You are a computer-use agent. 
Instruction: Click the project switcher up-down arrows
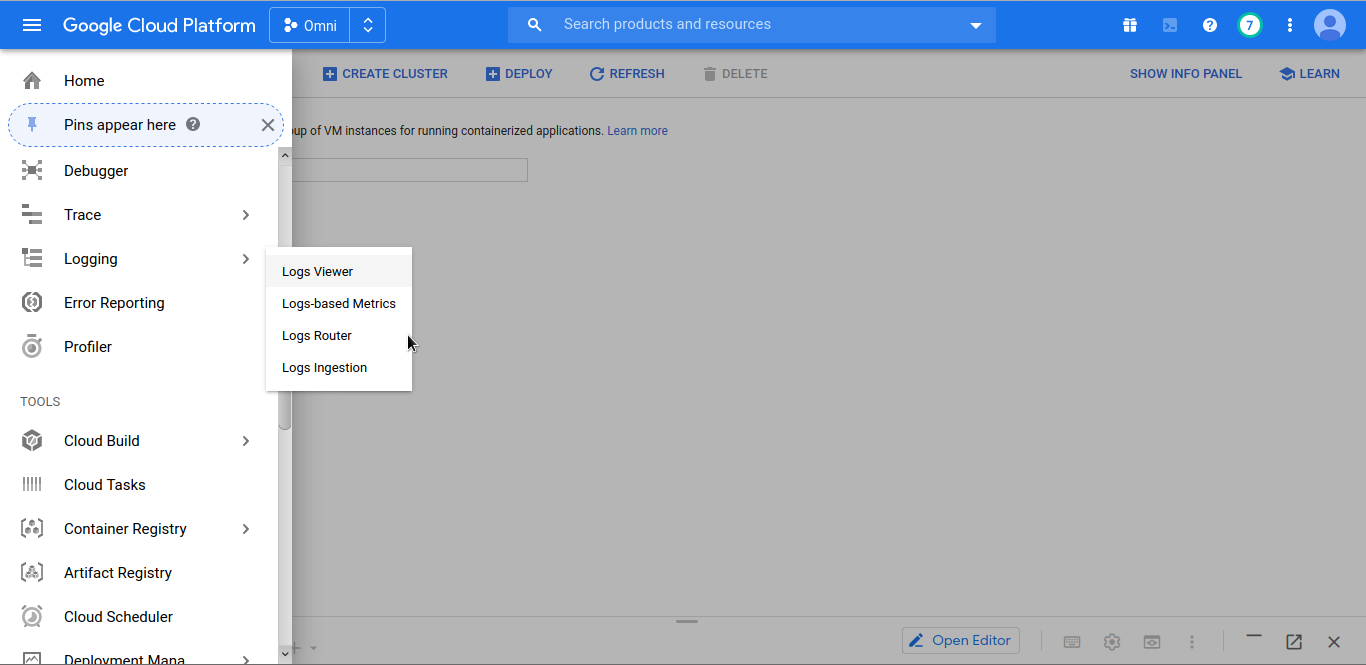368,25
